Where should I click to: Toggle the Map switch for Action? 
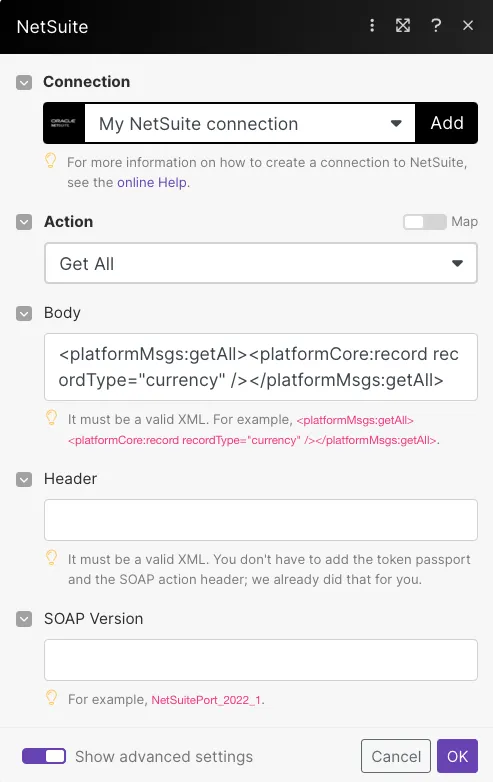tap(425, 222)
